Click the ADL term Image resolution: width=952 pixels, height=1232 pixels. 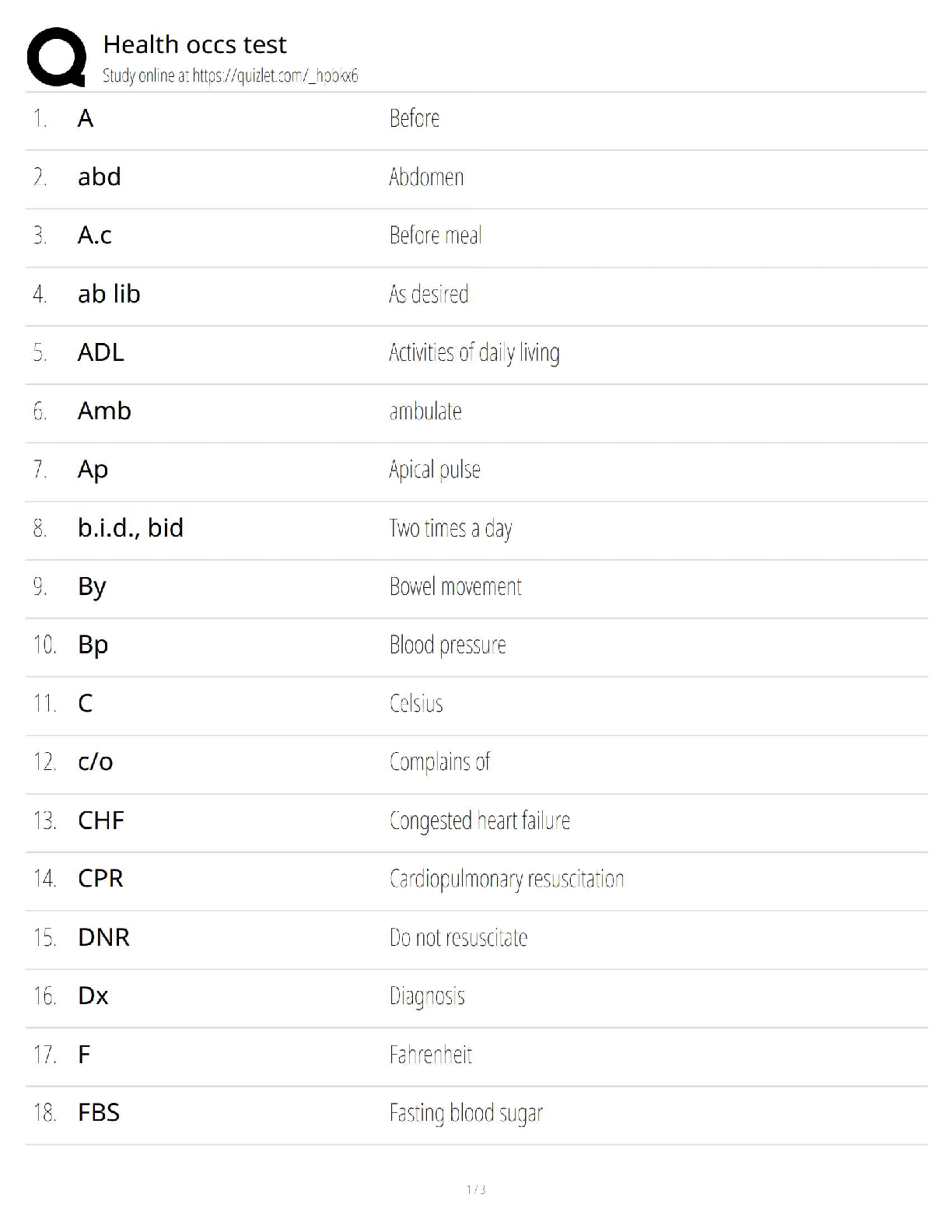100,352
